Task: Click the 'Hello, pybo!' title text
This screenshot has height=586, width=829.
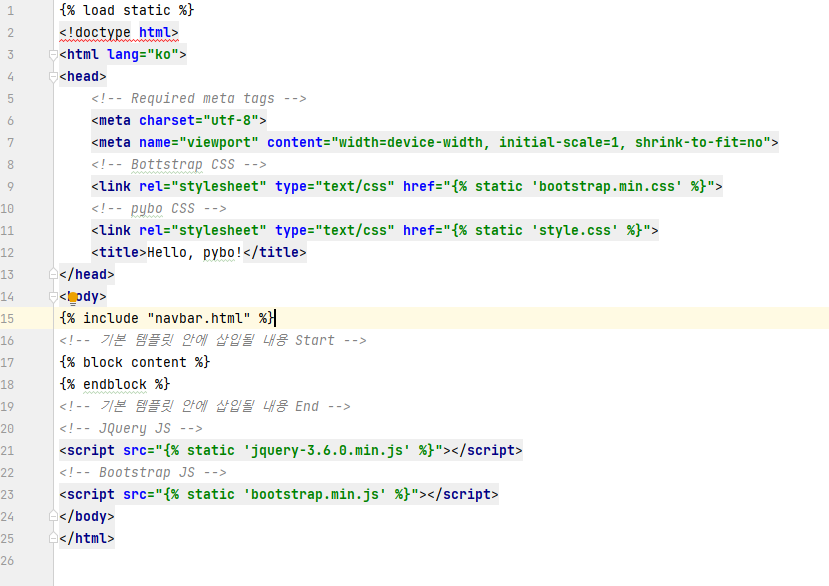Action: 195,253
